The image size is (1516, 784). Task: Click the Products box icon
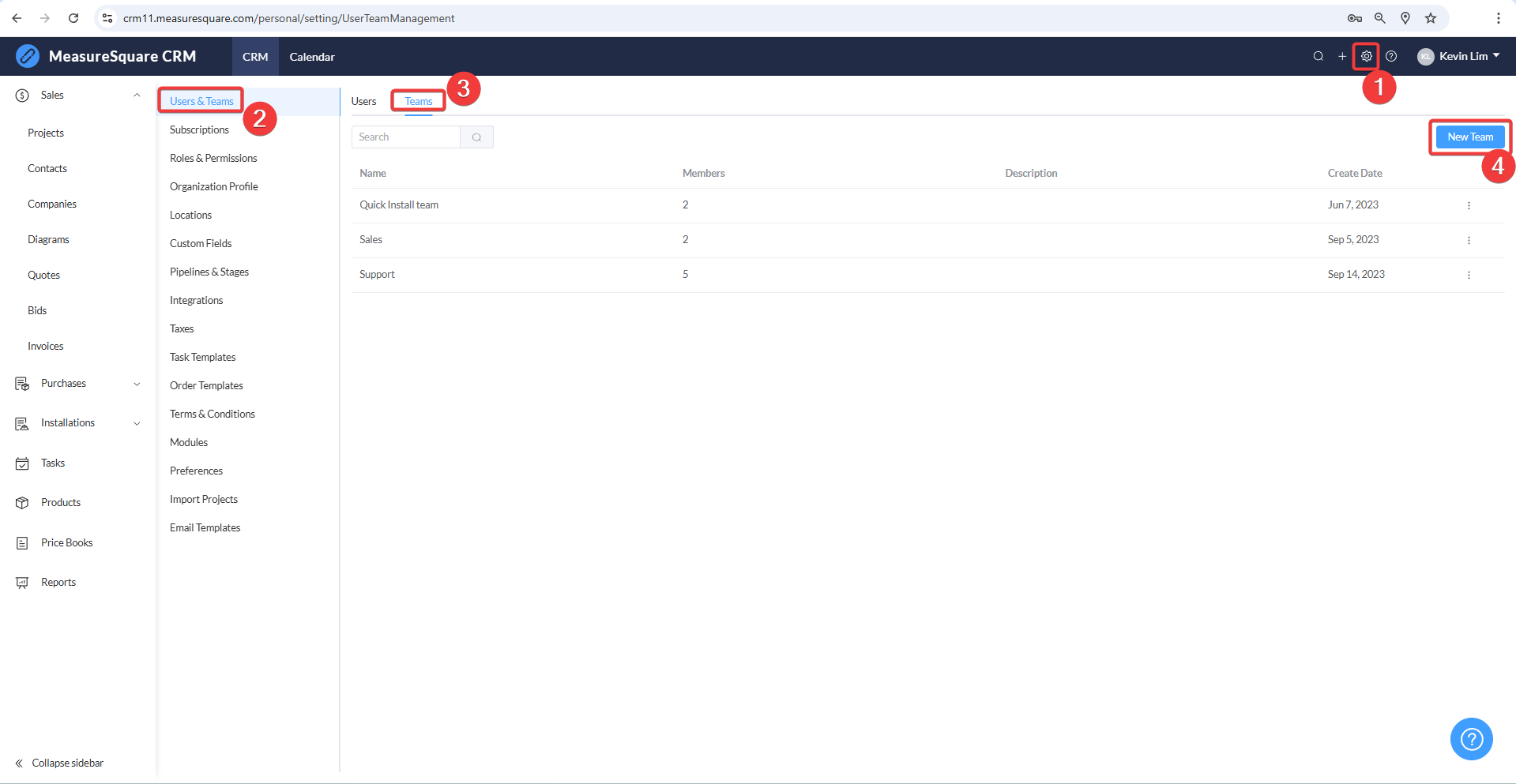(22, 503)
